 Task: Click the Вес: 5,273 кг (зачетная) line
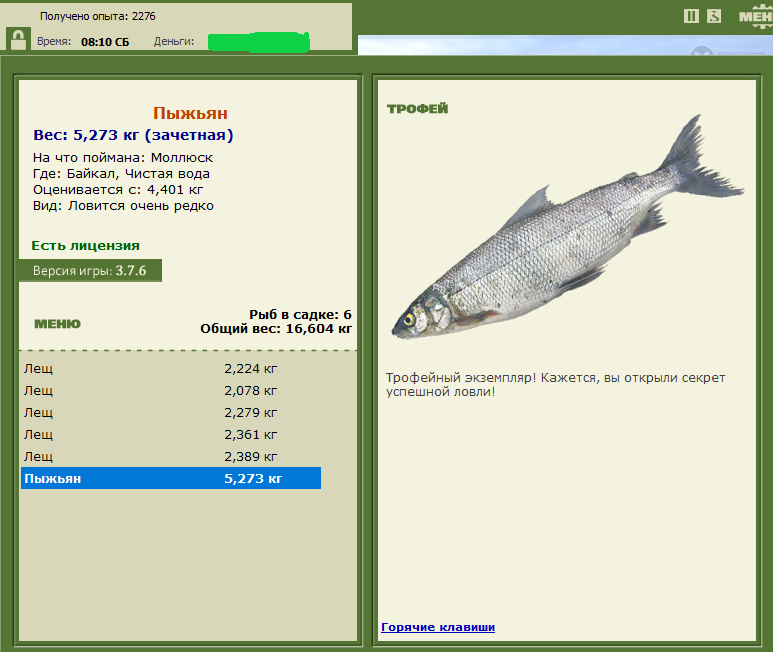coord(133,135)
